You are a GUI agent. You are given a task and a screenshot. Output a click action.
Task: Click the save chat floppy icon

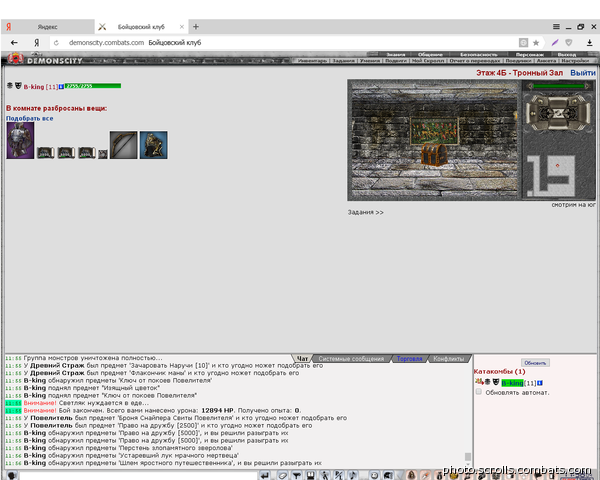click(310, 475)
